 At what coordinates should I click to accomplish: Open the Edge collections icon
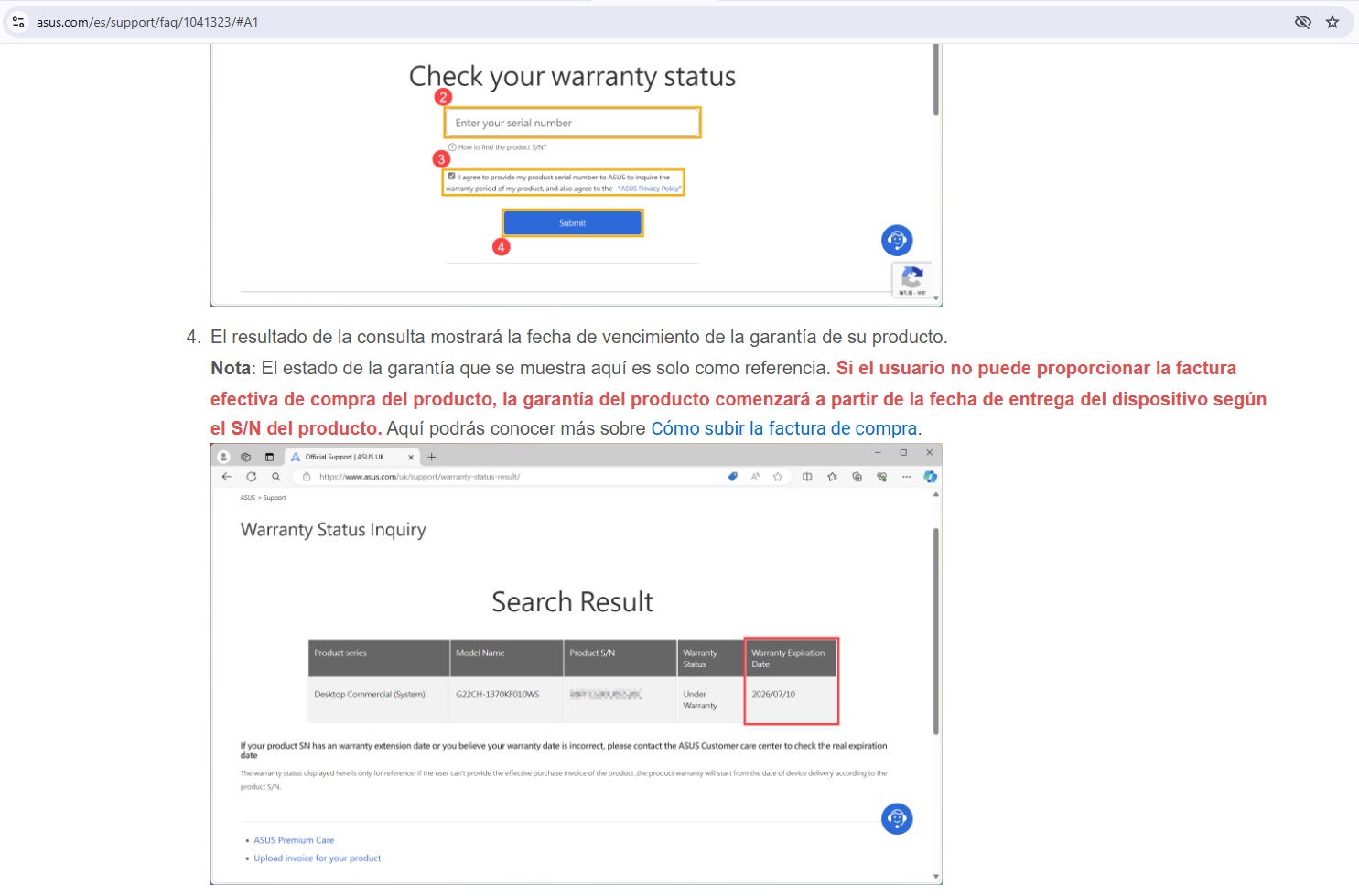(857, 477)
